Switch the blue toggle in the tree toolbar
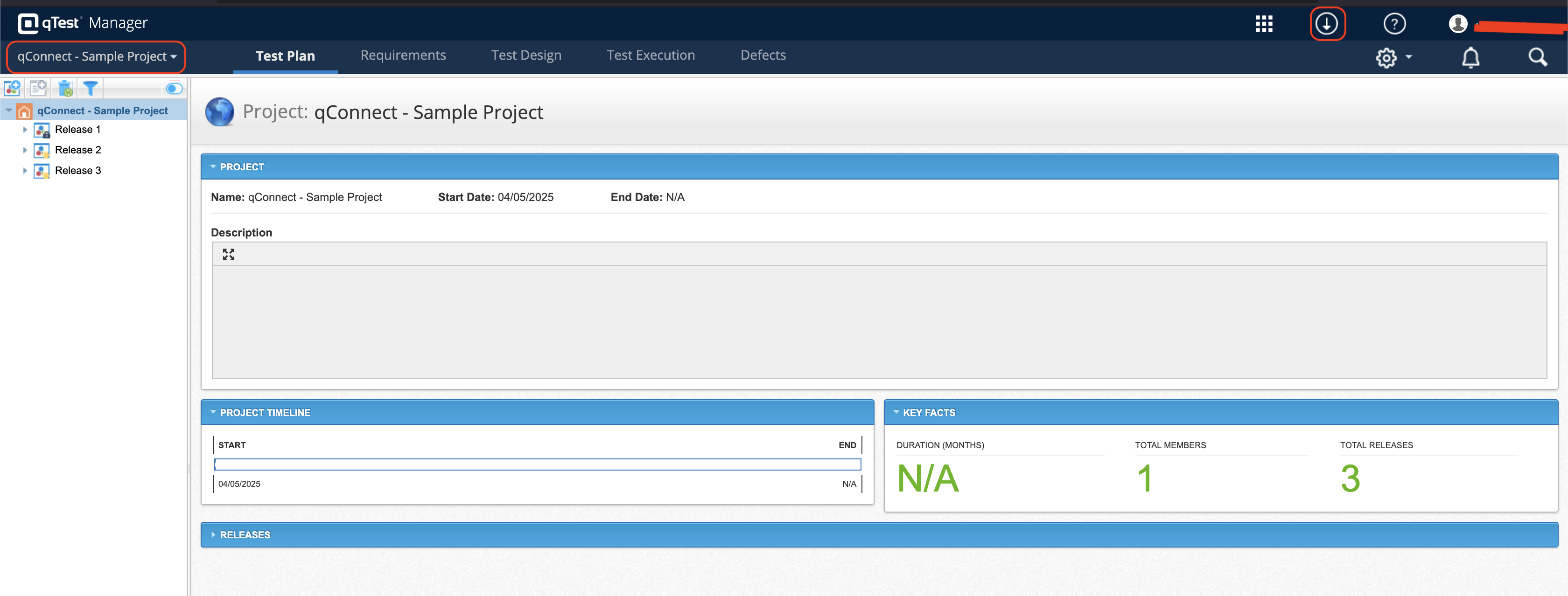Screen dimensions: 1568x596 pos(174,88)
